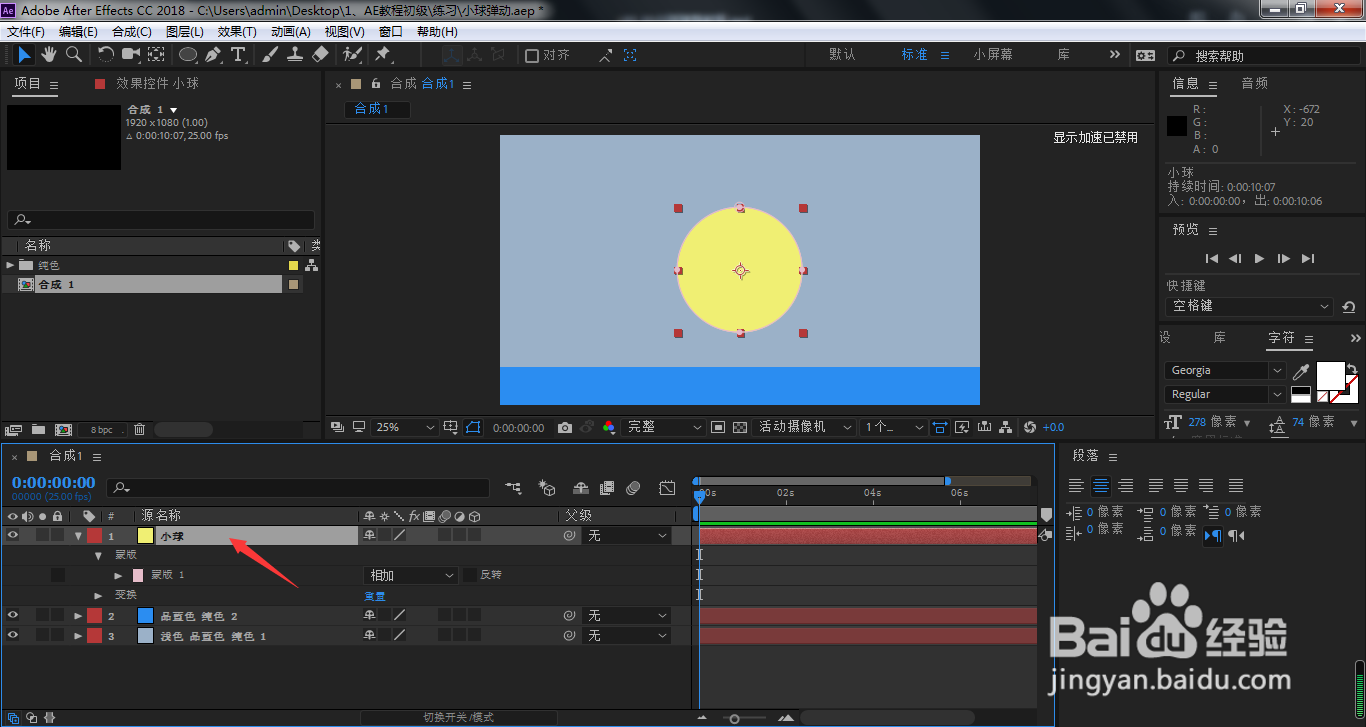Open the show channel color icon
Viewport: 1366px width, 727px height.
609,427
